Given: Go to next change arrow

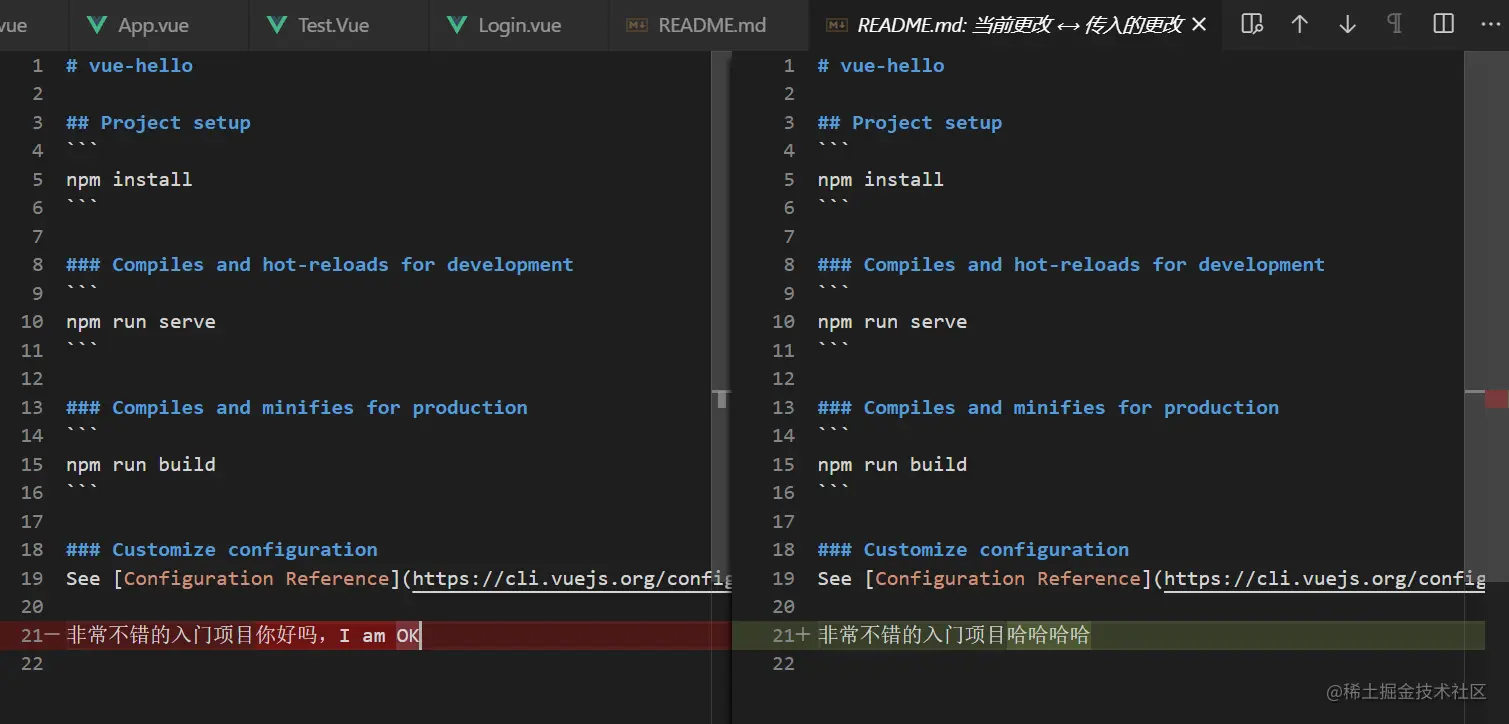Looking at the screenshot, I should click(x=1347, y=24).
